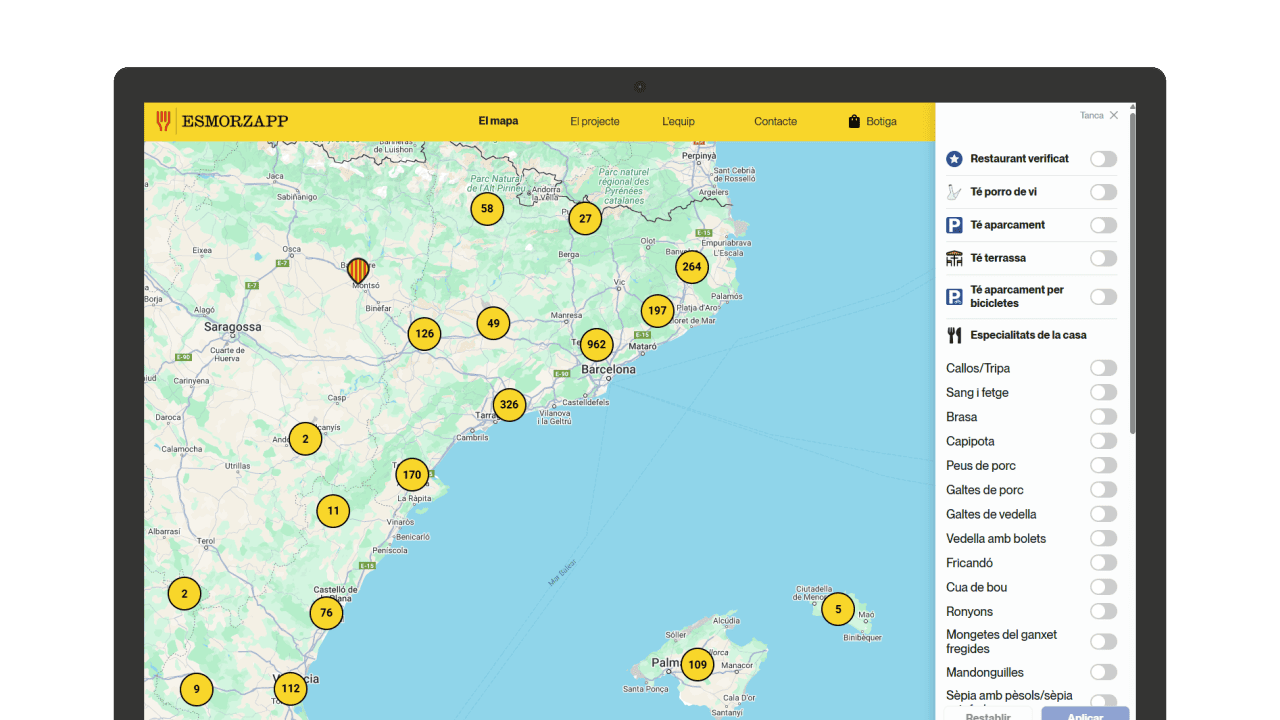Toggle the Sang i fetge switch
The width and height of the screenshot is (1280, 720).
(x=1104, y=393)
